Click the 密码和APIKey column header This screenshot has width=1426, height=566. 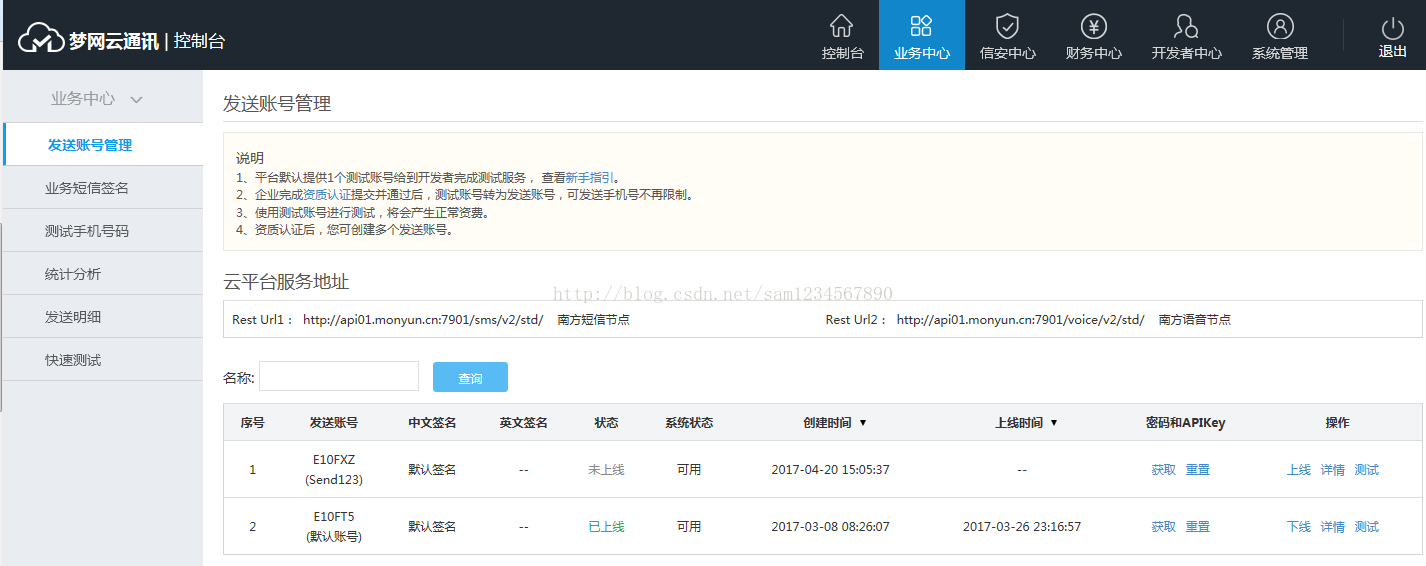point(1185,423)
